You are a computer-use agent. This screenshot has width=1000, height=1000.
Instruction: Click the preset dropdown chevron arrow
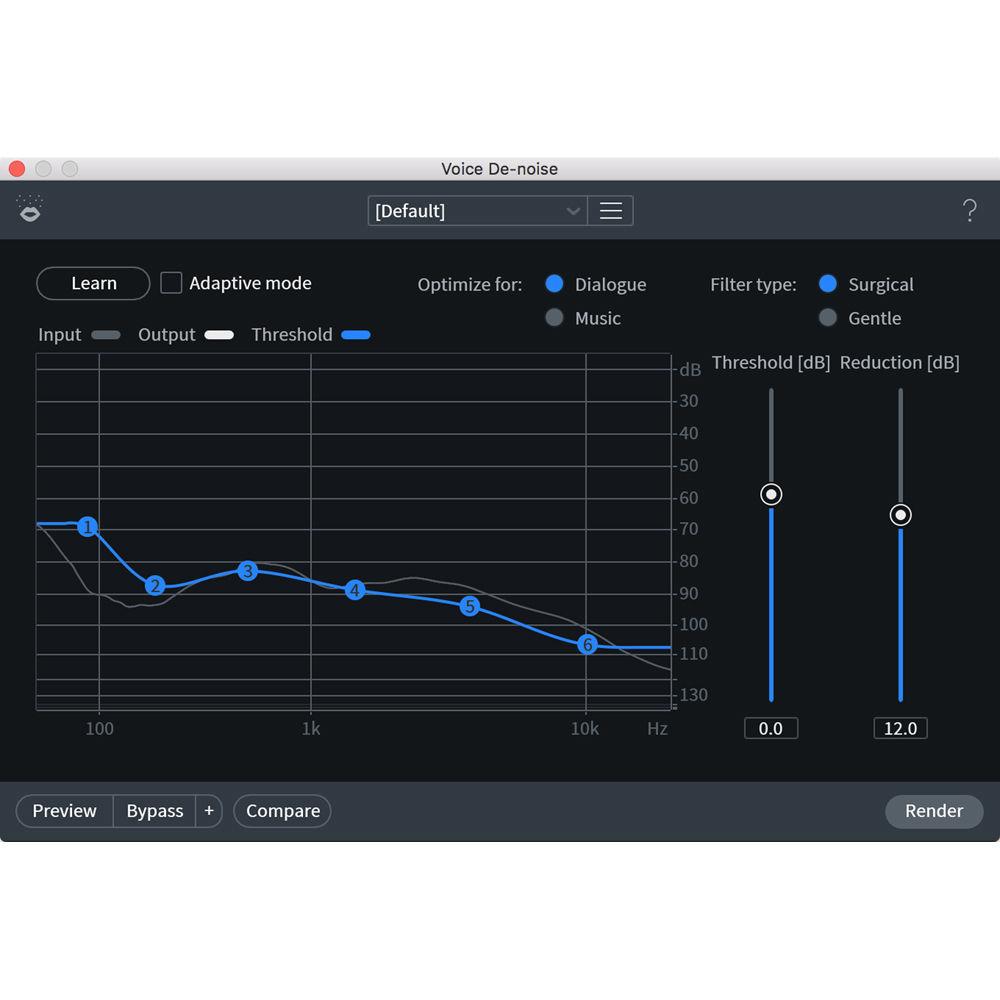[573, 210]
